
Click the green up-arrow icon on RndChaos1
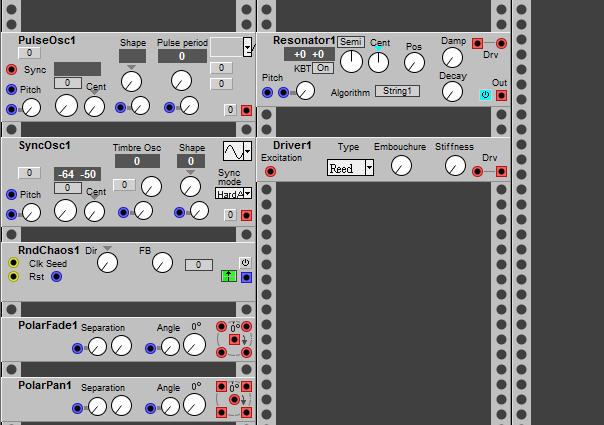click(x=228, y=277)
